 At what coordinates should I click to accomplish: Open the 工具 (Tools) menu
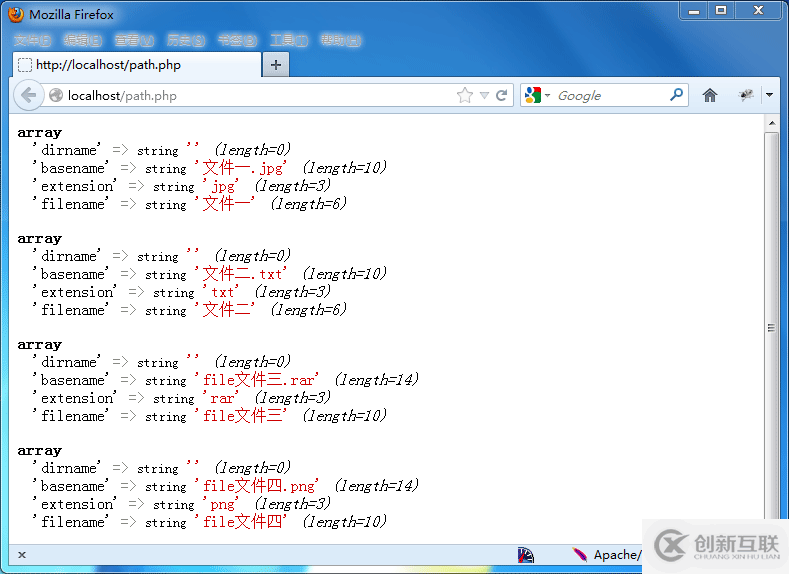coord(288,40)
